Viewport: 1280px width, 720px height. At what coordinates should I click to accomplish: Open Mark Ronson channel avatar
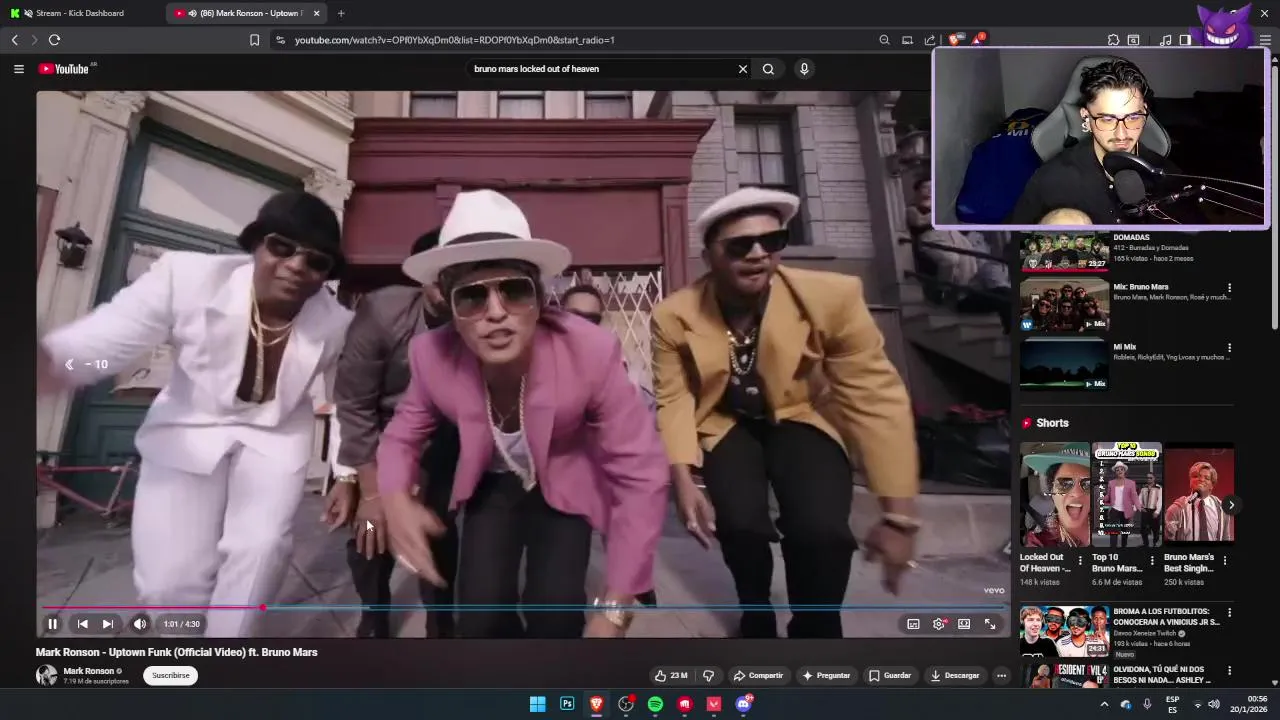[x=46, y=675]
